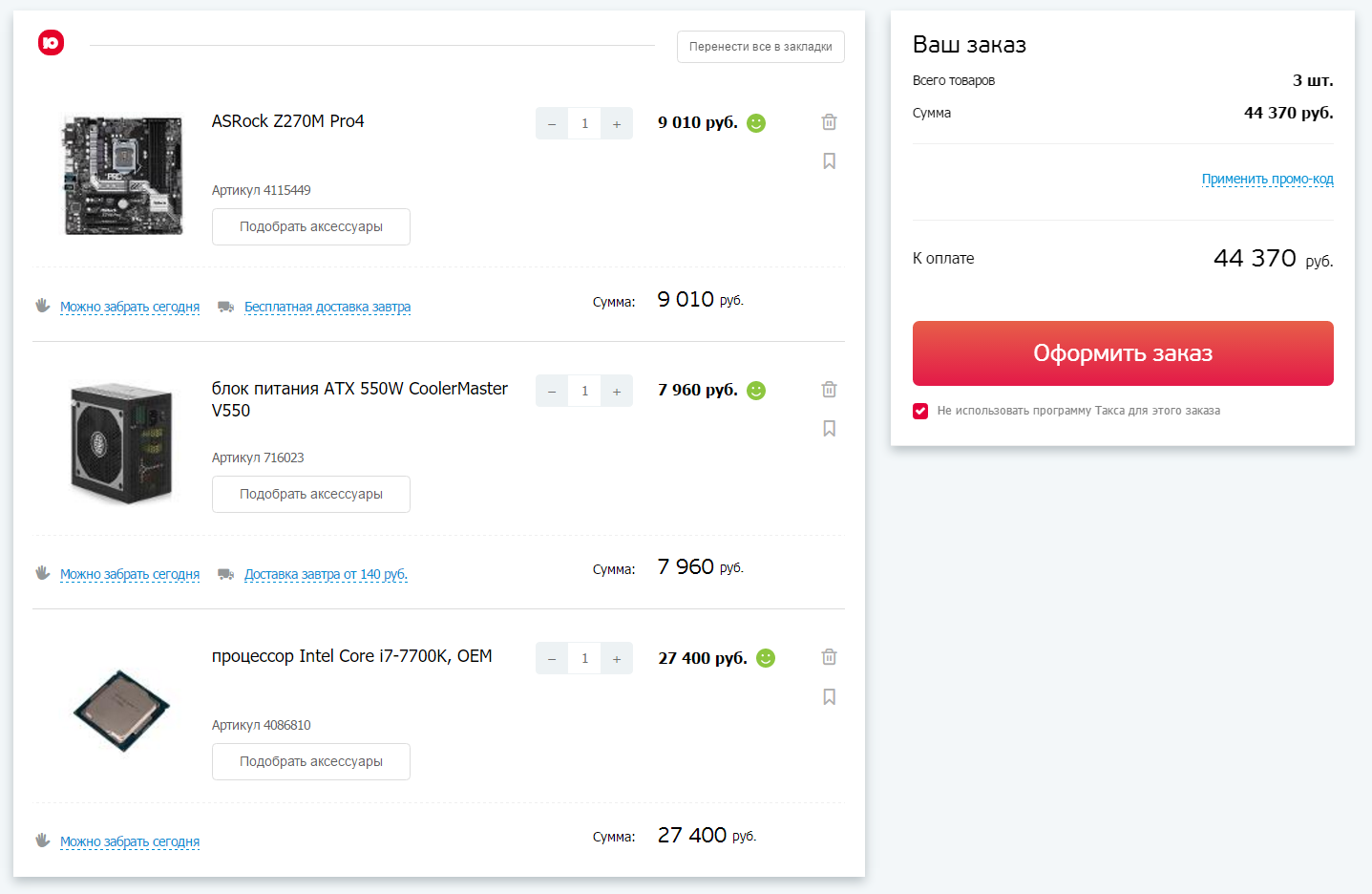Viewport: 1372px width, 894px height.
Task: Bookmark the CoolerMaster V550 power supply
Action: pyautogui.click(x=829, y=429)
